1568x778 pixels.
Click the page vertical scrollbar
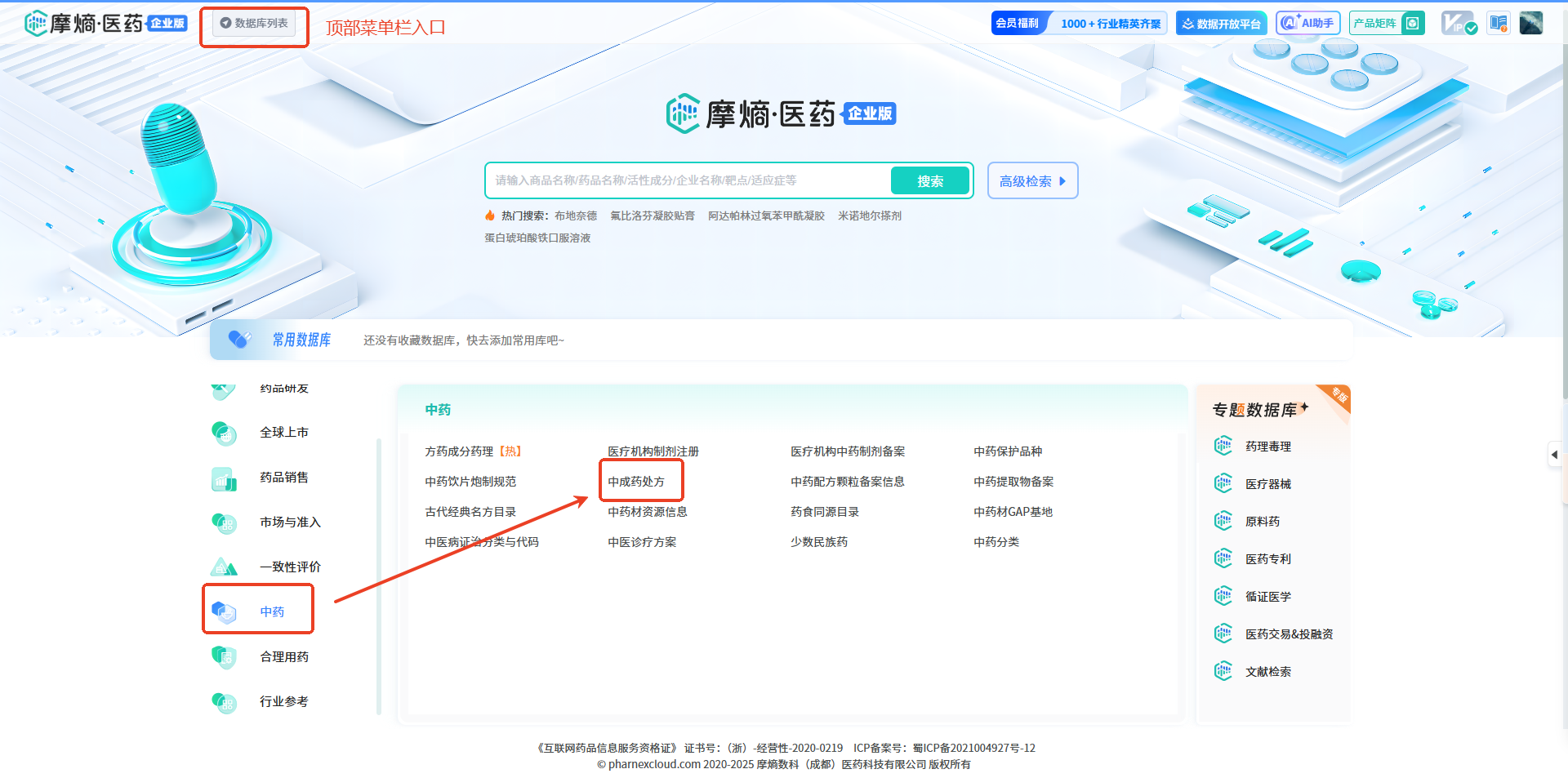point(1564,220)
